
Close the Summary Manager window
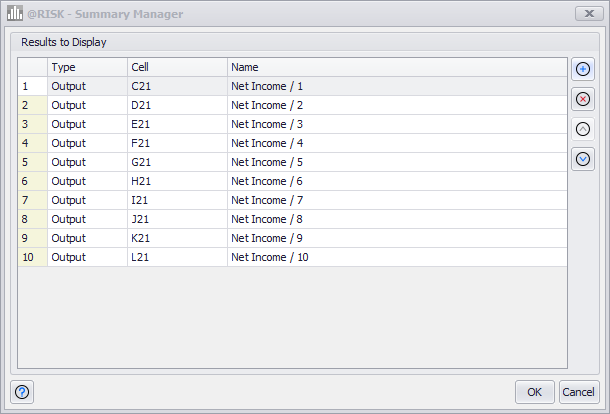click(587, 14)
